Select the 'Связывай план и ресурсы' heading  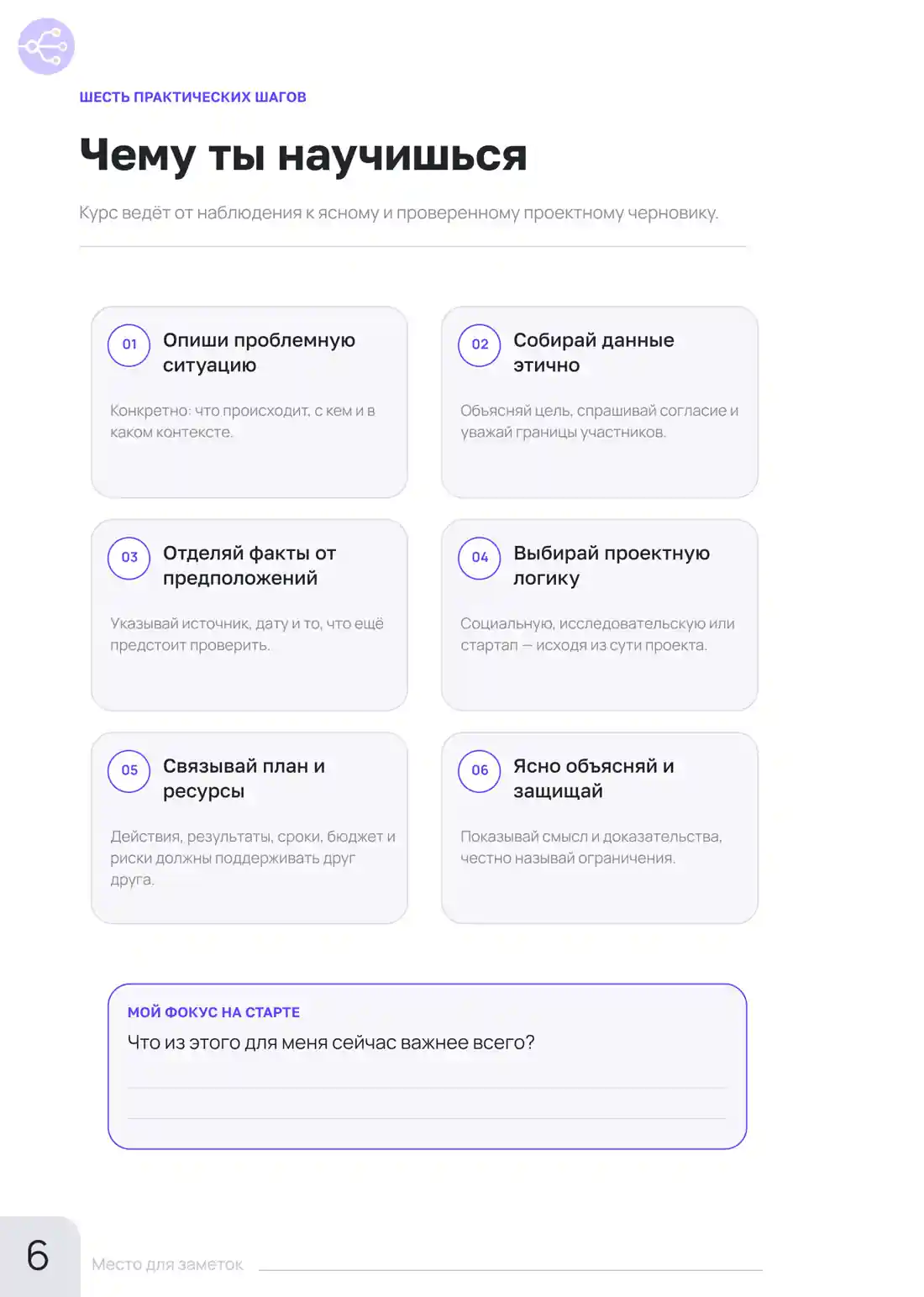(244, 779)
